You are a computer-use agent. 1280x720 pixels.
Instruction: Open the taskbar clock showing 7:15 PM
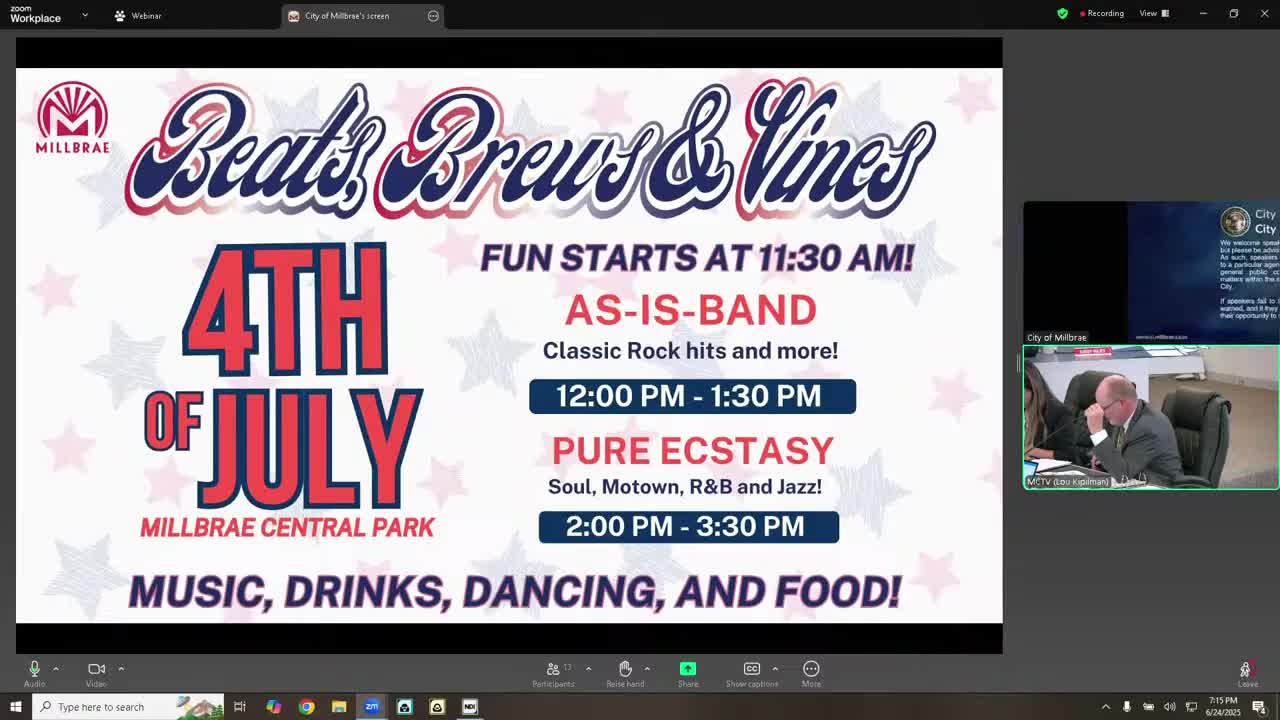(1223, 707)
